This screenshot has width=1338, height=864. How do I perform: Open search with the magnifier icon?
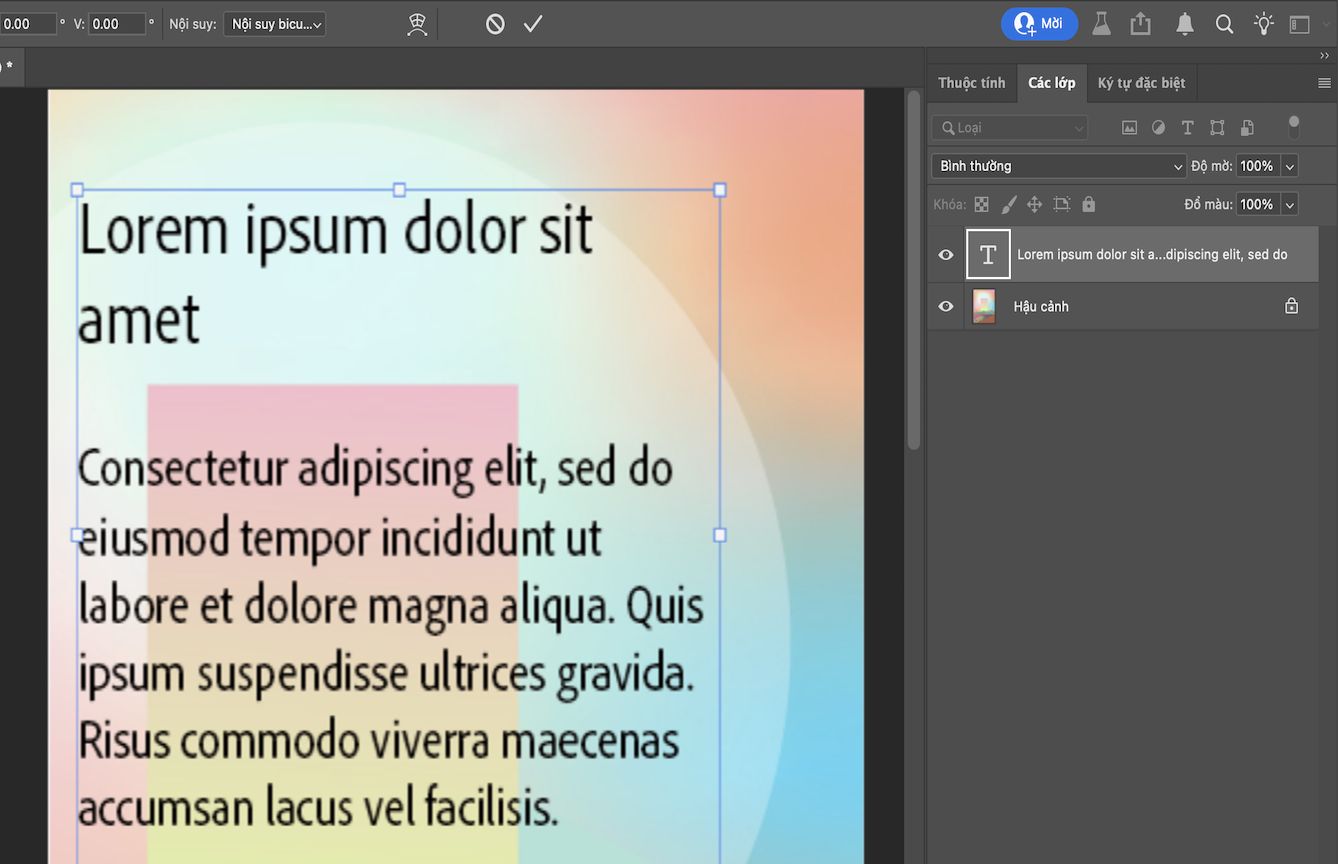1224,23
